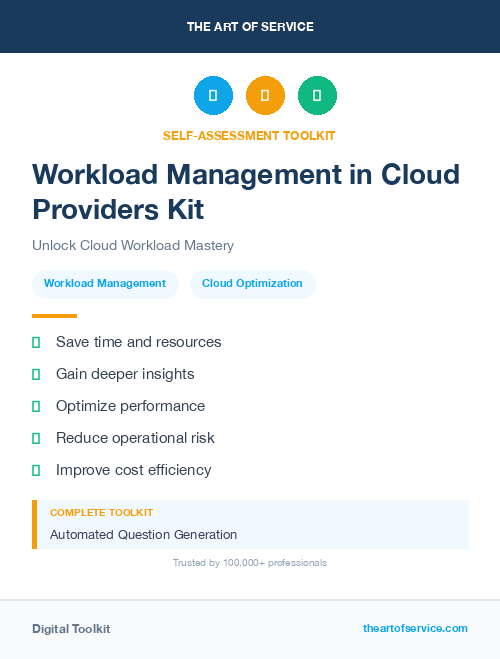500x659 pixels.
Task: Click the bullet icon beside Reduce operational risk
Action: pyautogui.click(x=36, y=438)
